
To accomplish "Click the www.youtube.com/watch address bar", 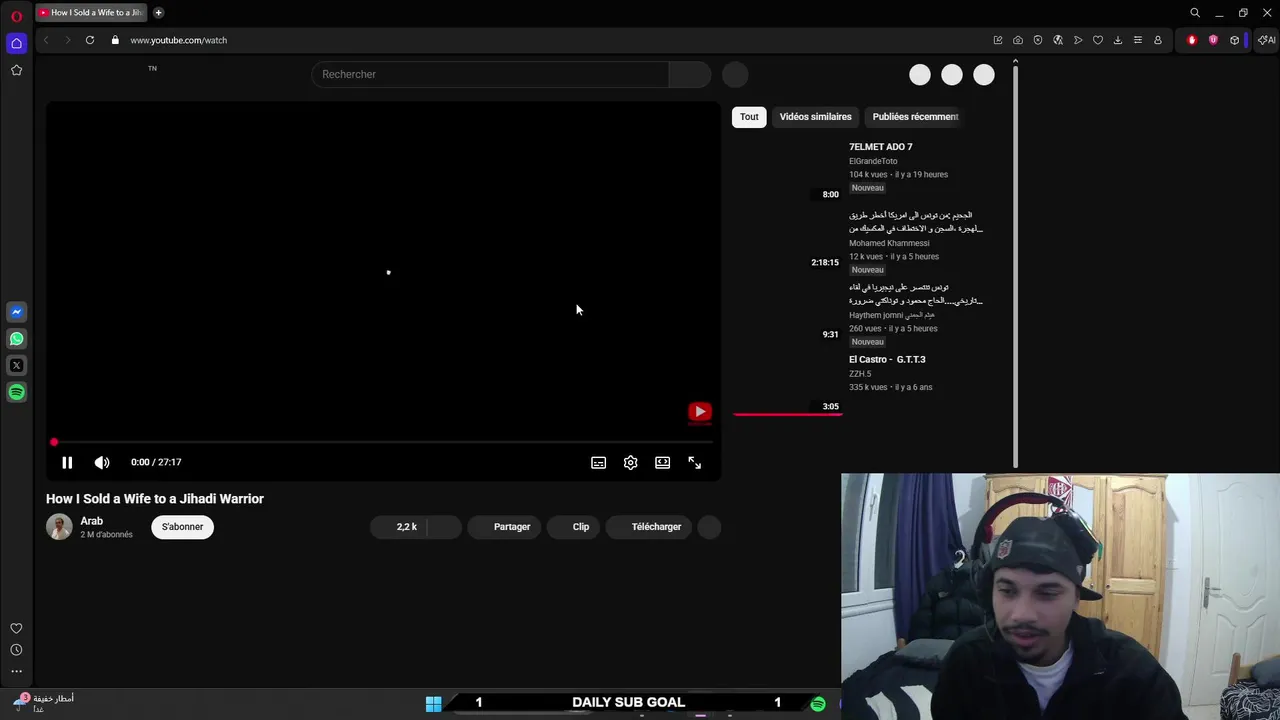I will click(178, 40).
